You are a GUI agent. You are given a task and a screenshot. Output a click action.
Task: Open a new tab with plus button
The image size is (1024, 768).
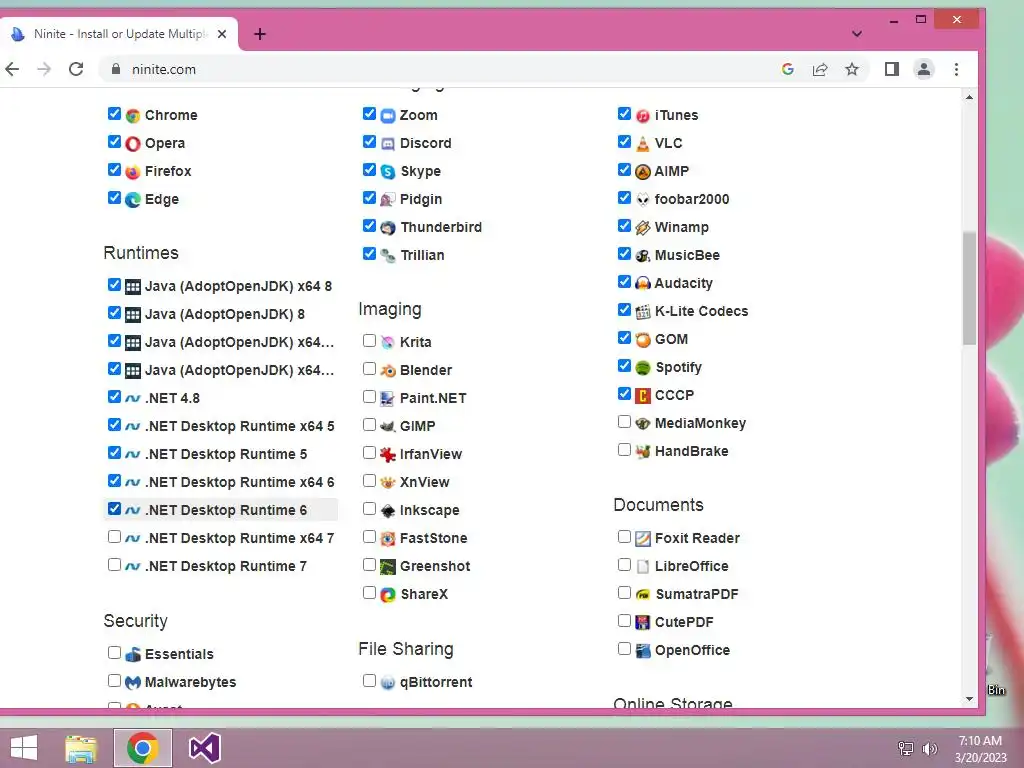coord(260,34)
